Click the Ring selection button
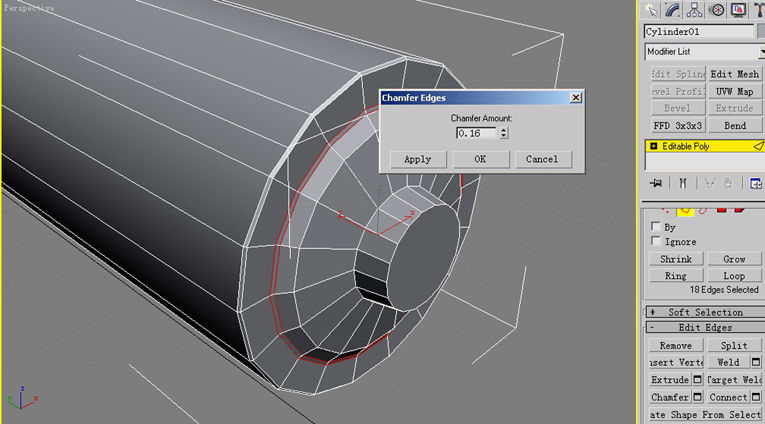765x424 pixels. (676, 276)
